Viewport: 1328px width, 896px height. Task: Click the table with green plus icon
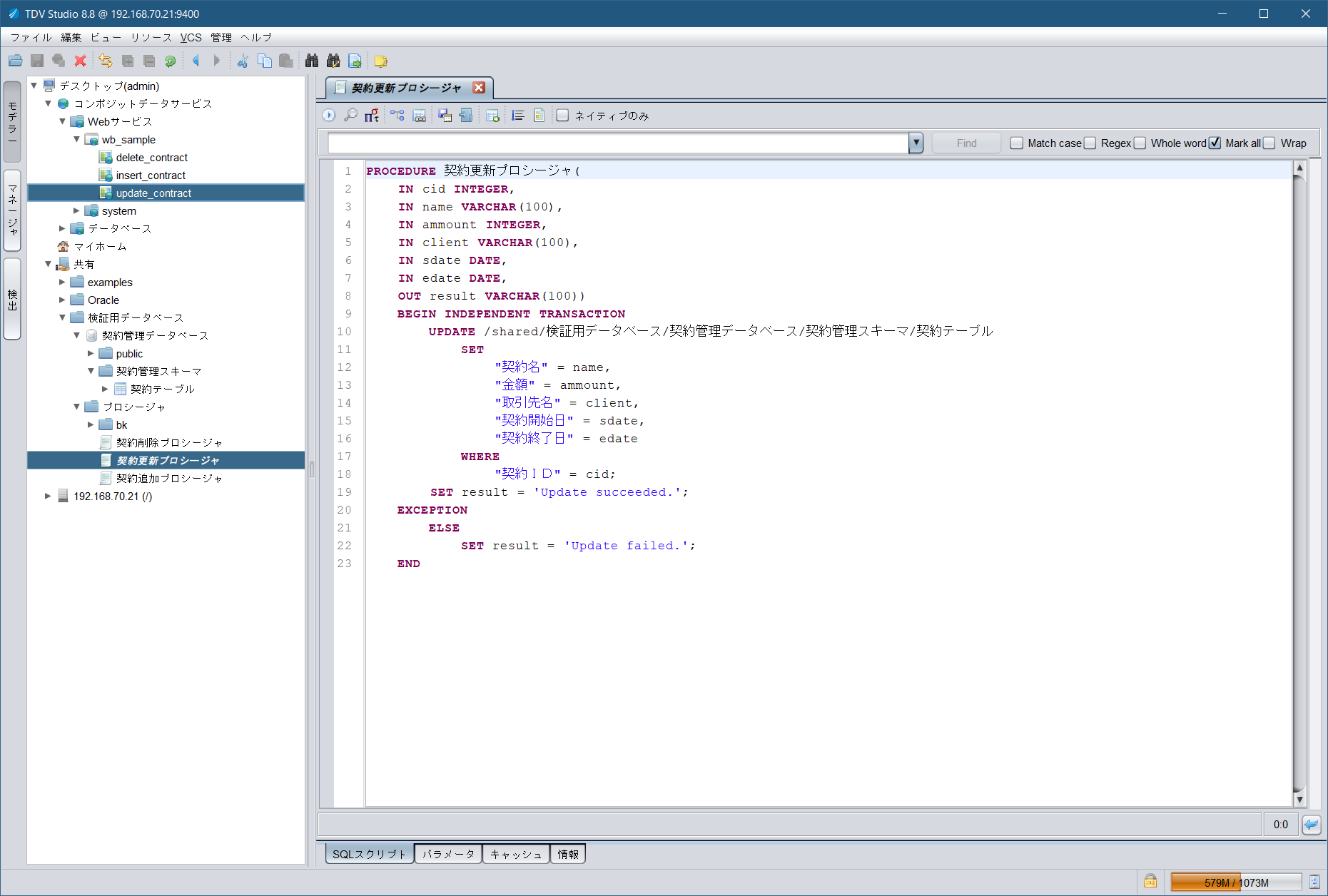[492, 116]
